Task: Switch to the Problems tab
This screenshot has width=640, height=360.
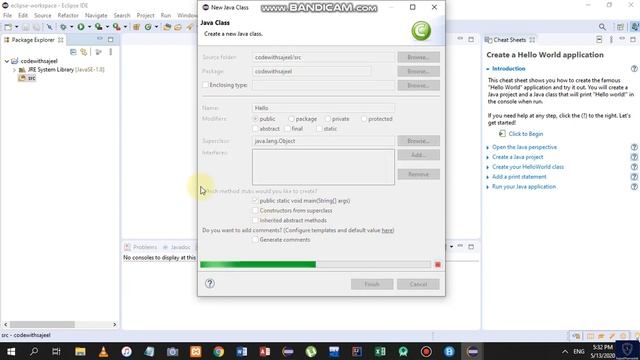Action: click(141, 247)
